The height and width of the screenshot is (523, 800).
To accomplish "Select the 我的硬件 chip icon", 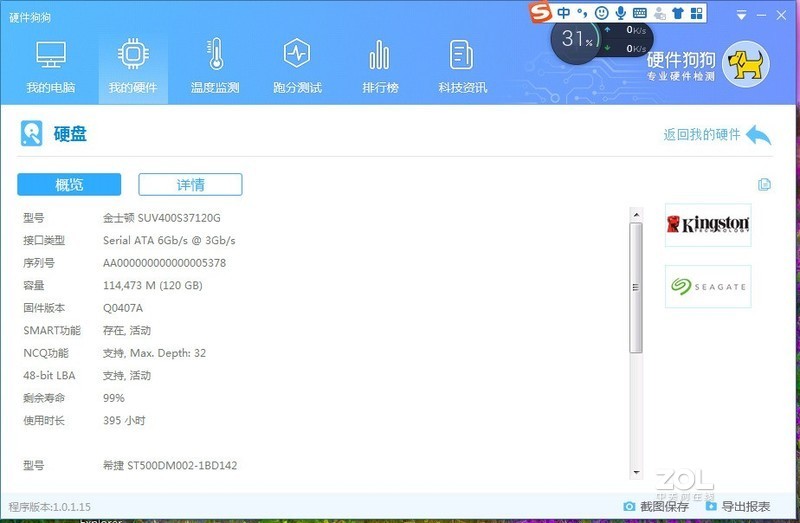I will click(x=133, y=53).
